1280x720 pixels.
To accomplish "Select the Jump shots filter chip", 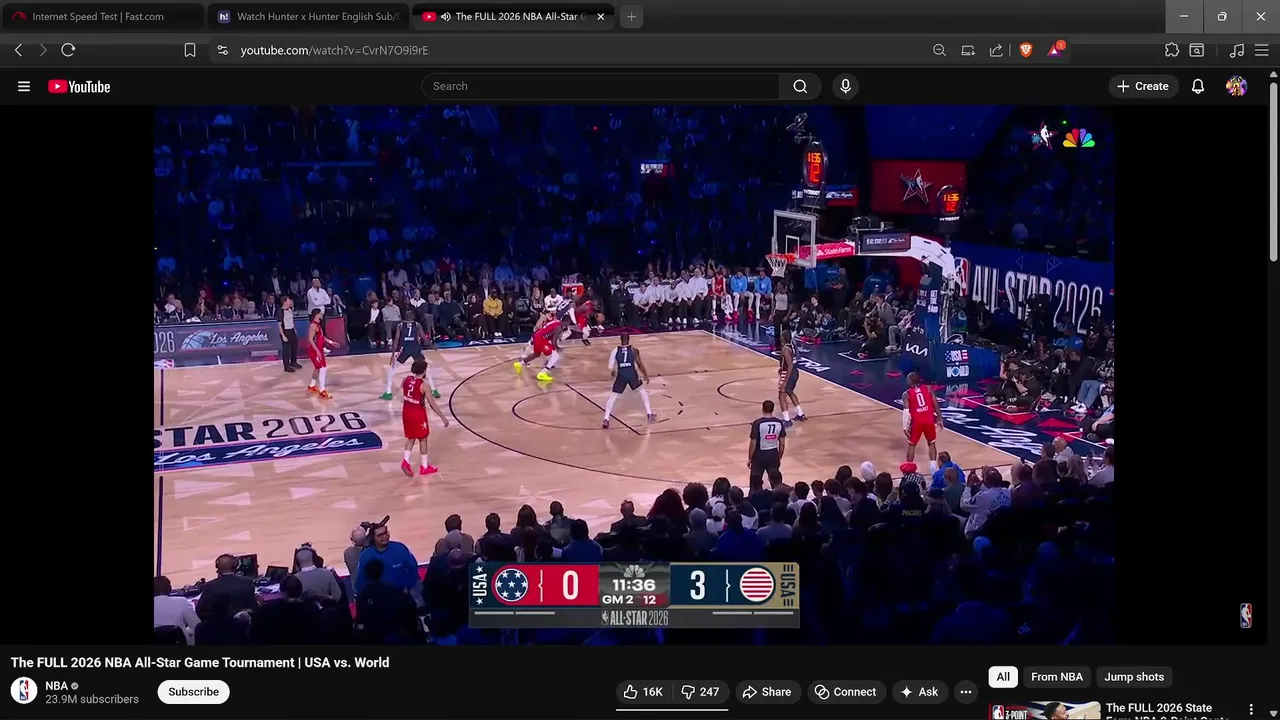I will point(1134,677).
